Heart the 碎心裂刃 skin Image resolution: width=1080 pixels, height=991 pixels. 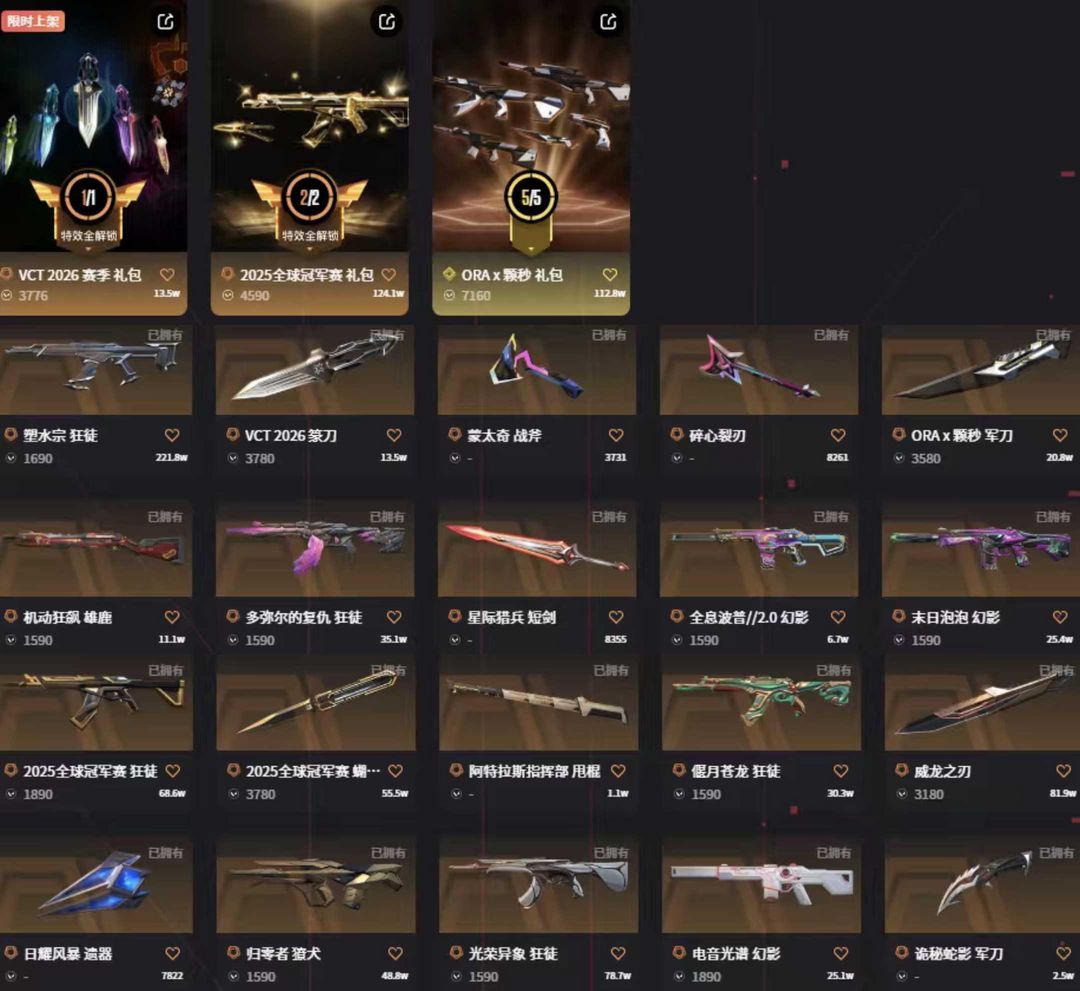pos(838,435)
